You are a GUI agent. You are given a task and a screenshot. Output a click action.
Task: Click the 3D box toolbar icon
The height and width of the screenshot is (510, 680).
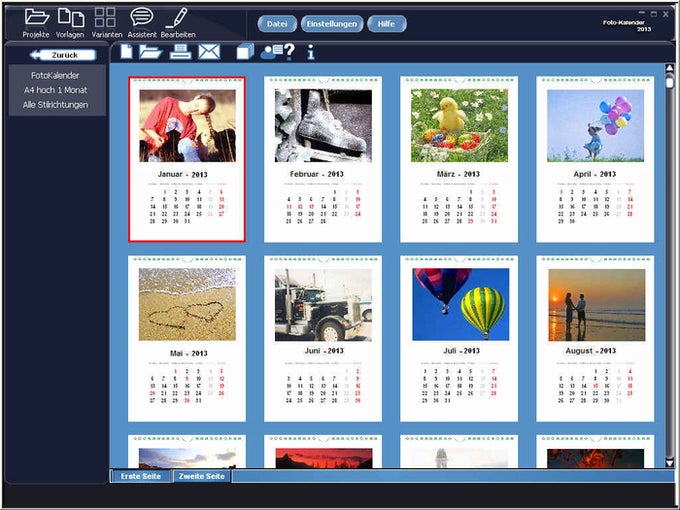click(x=245, y=52)
